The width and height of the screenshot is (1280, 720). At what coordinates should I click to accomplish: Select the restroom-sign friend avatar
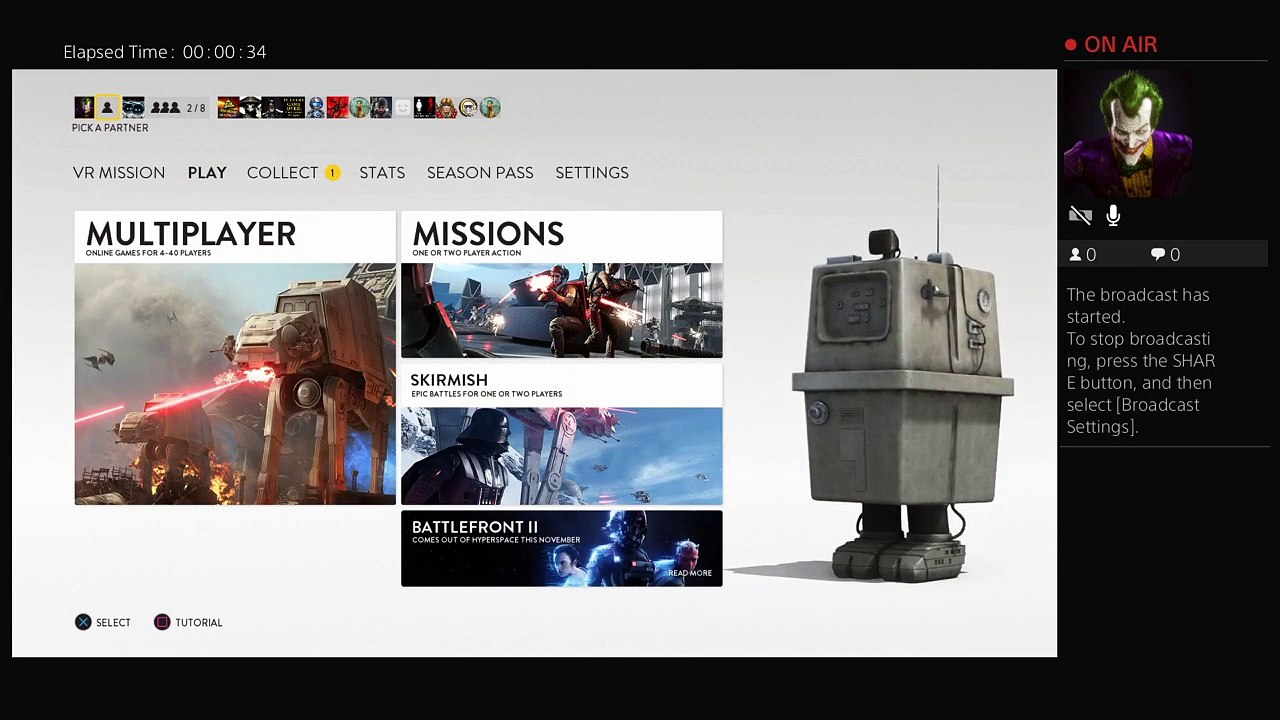click(424, 107)
